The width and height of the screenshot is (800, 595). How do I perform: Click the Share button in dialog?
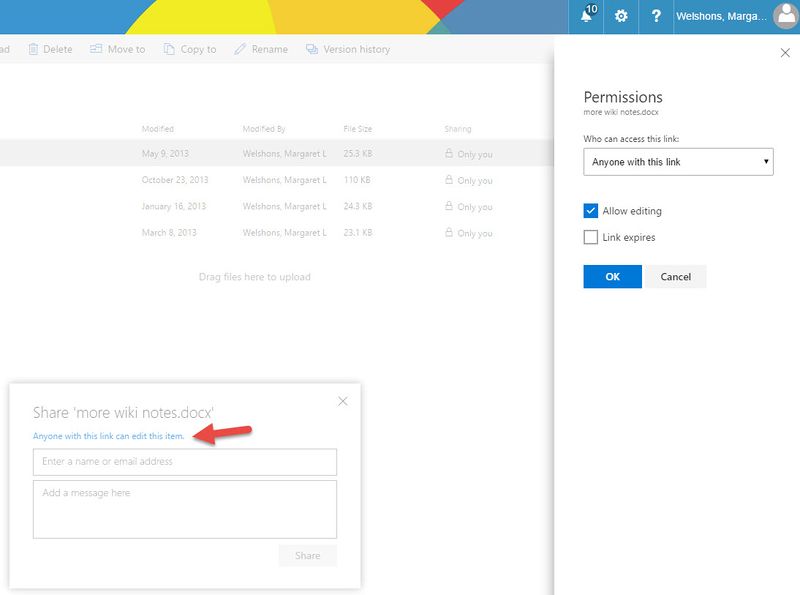click(307, 555)
